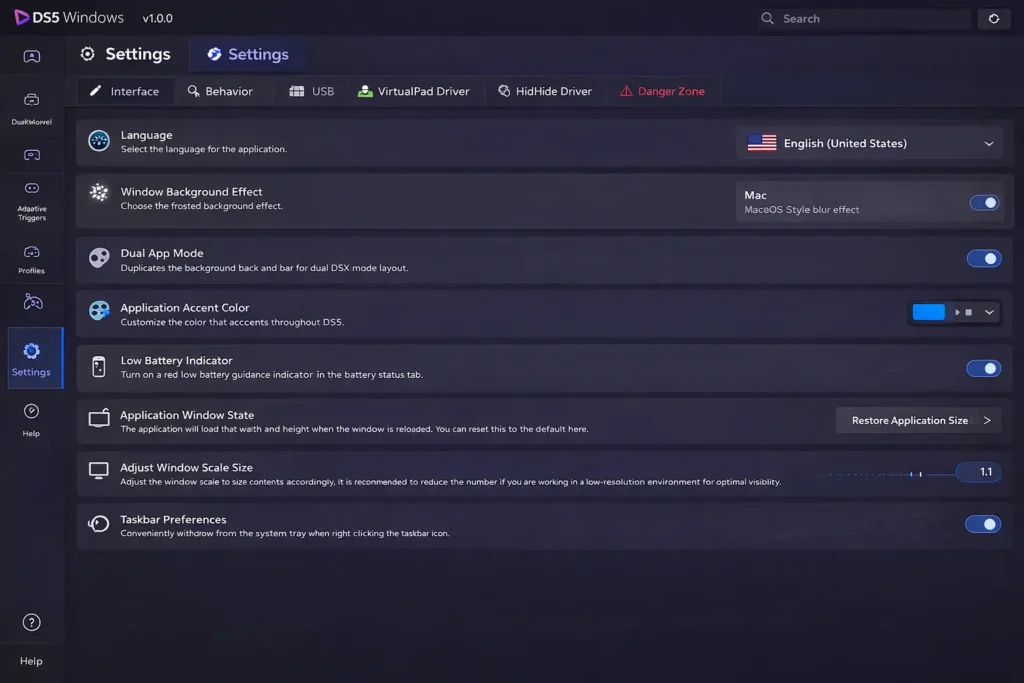The image size is (1024, 683).
Task: Expand the Application Accent Color dropdown
Action: pyautogui.click(x=988, y=312)
